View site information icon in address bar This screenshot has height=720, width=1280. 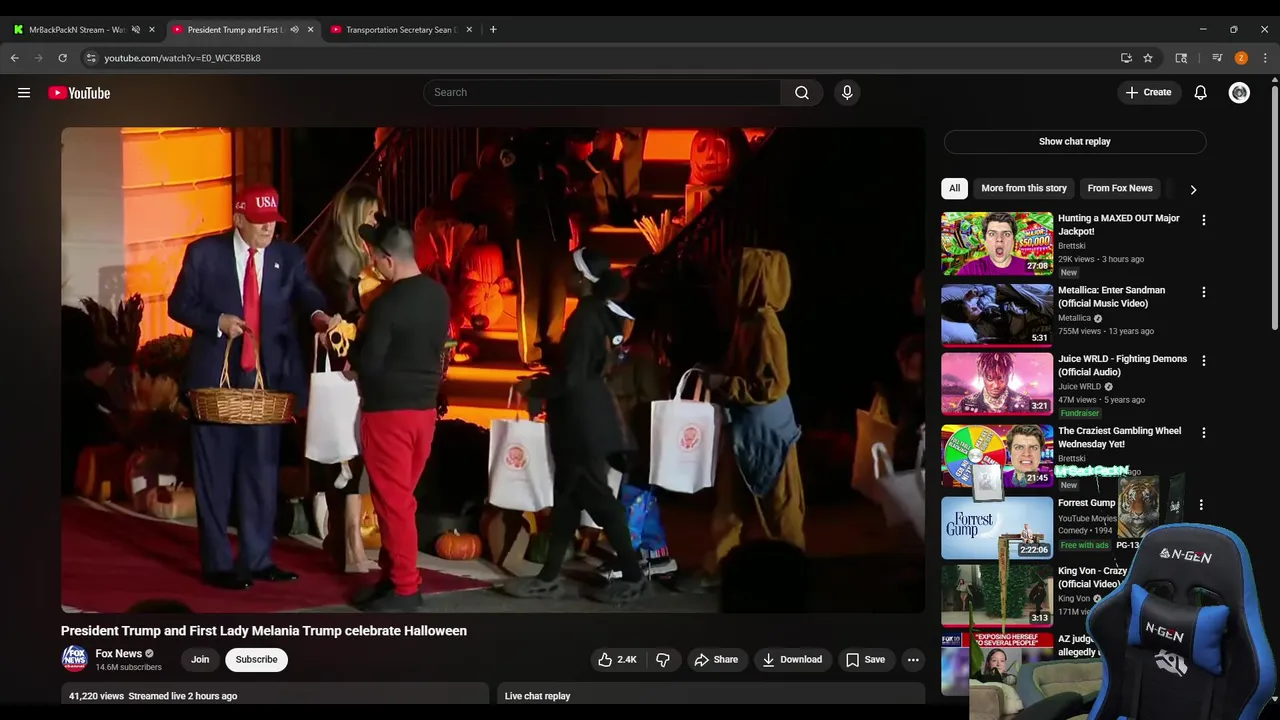(91, 58)
